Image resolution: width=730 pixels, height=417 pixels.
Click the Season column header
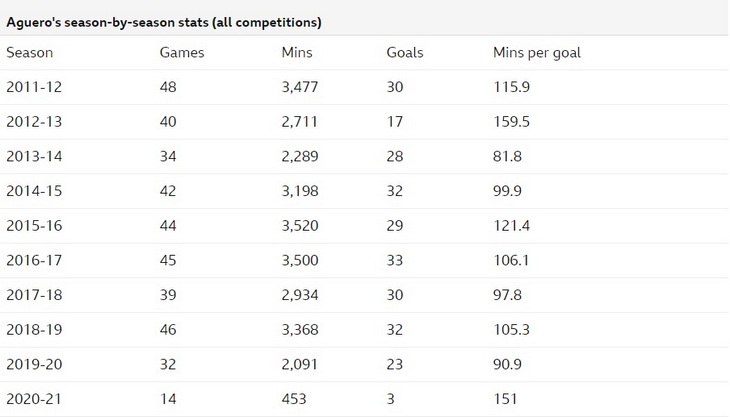30,53
